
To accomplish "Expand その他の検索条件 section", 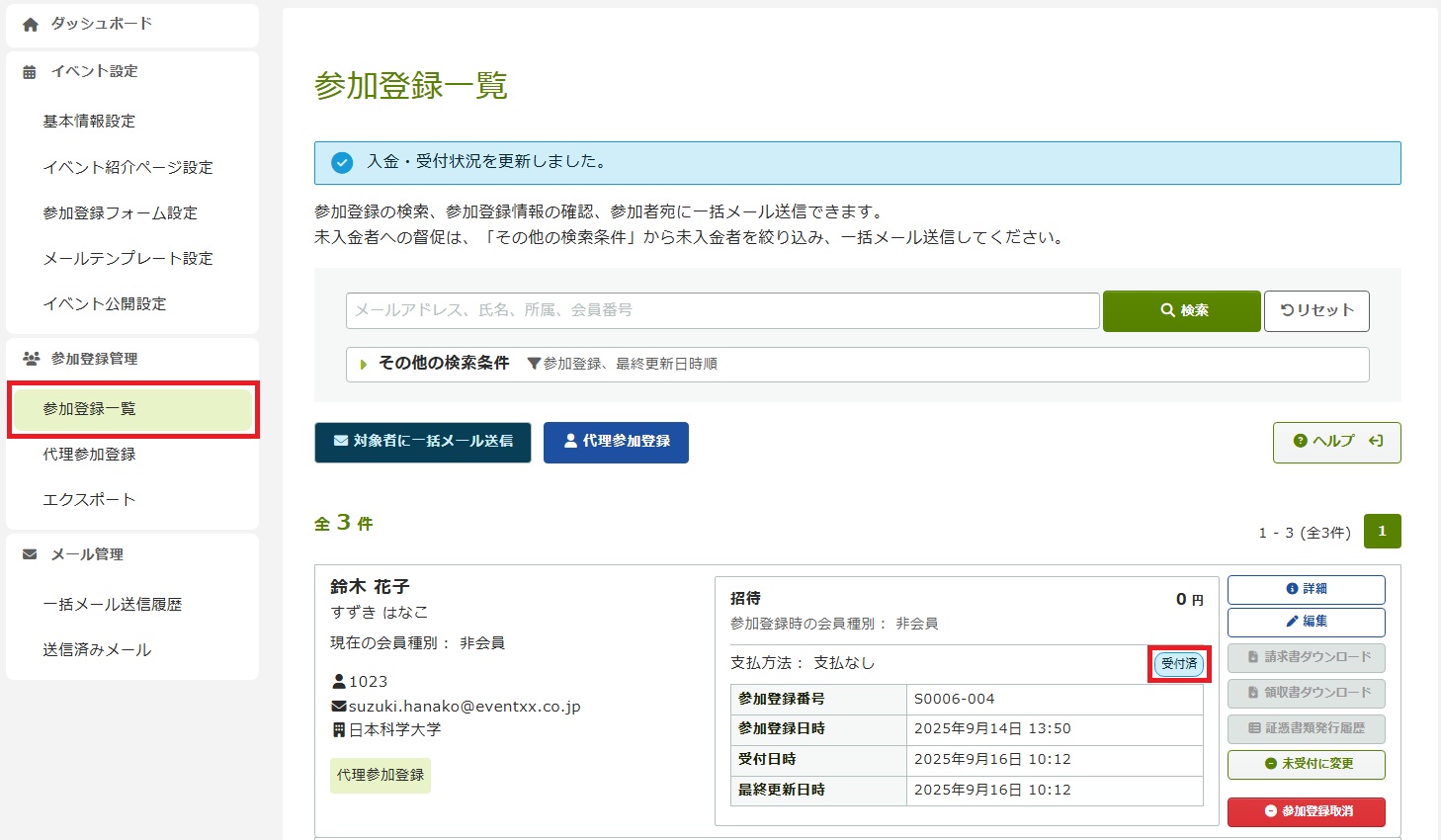I will pyautogui.click(x=444, y=364).
